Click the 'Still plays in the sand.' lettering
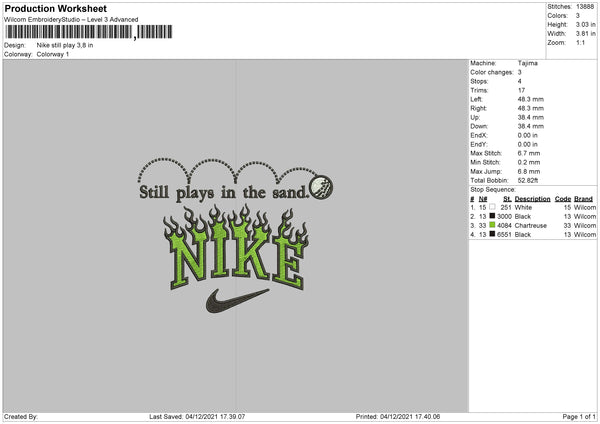Viewport: 600px width, 424px height. pos(224,192)
